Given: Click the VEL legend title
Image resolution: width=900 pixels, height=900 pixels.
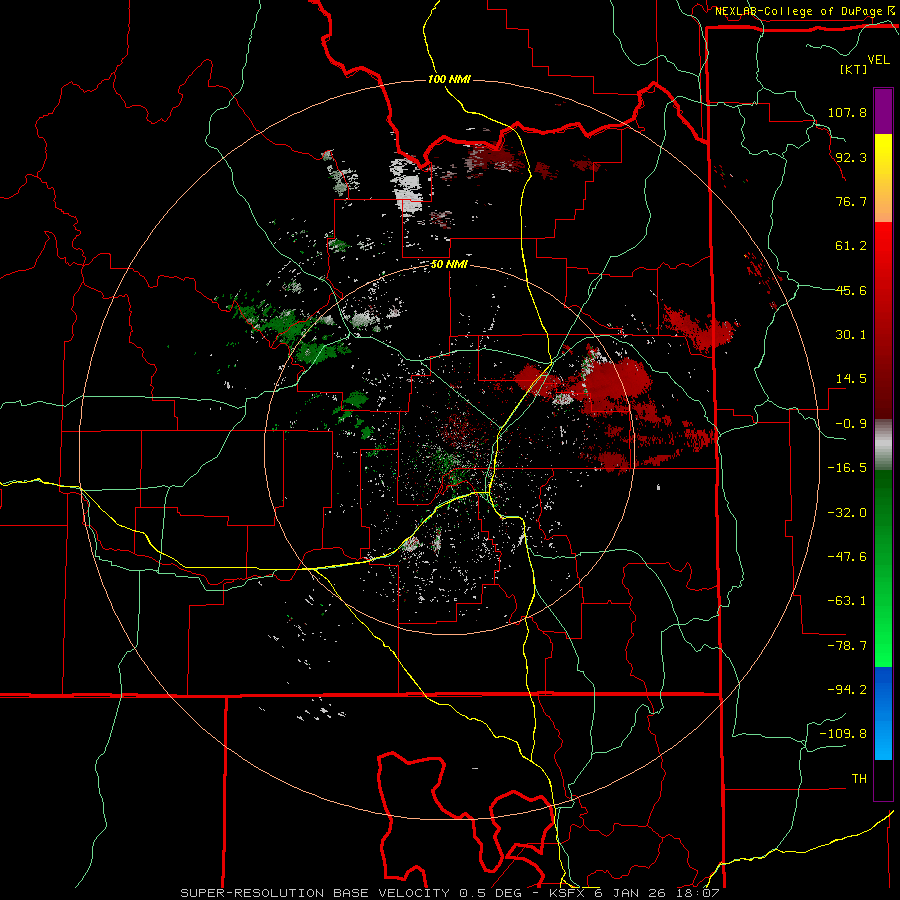Looking at the screenshot, I should click(x=878, y=60).
